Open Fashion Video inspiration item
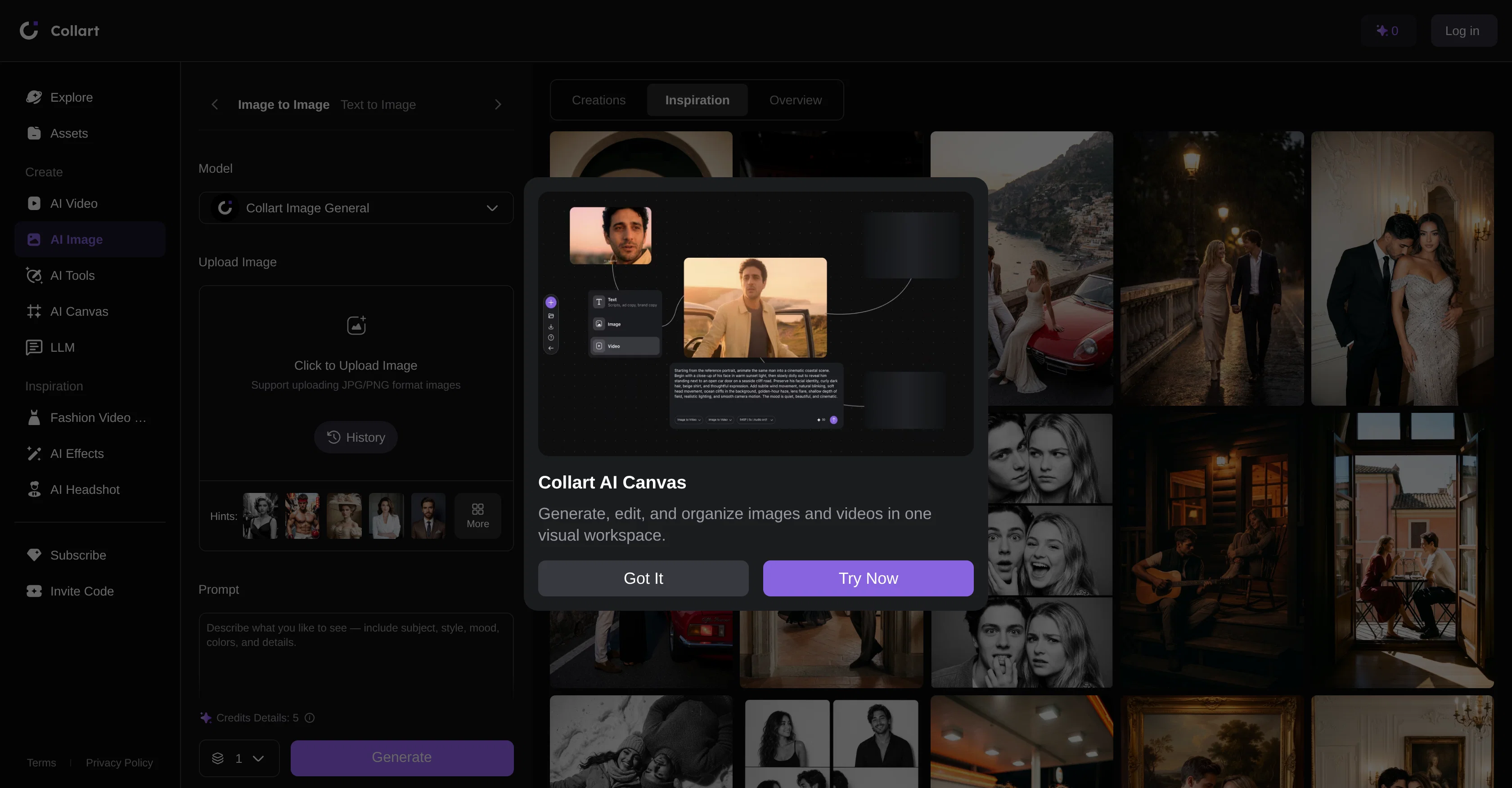 (90, 418)
